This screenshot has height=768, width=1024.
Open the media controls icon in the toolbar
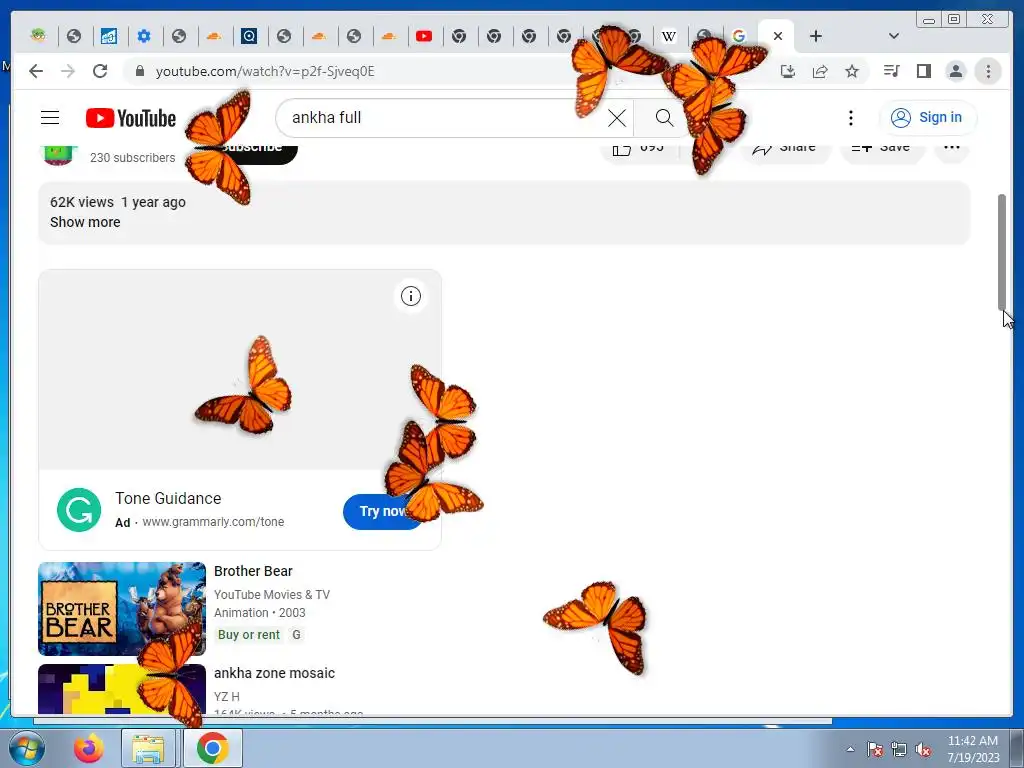click(891, 71)
